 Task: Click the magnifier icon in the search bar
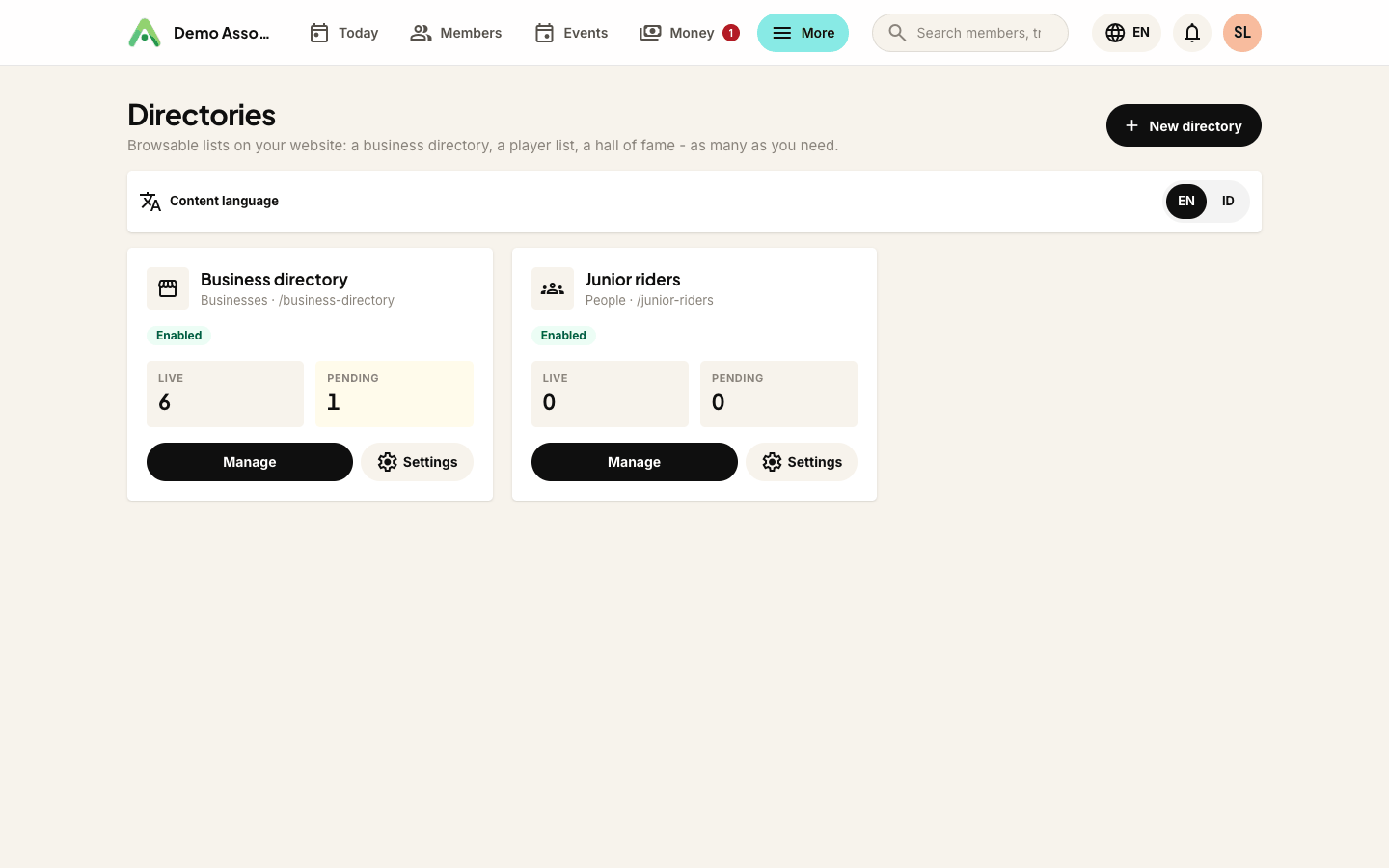pyautogui.click(x=897, y=33)
